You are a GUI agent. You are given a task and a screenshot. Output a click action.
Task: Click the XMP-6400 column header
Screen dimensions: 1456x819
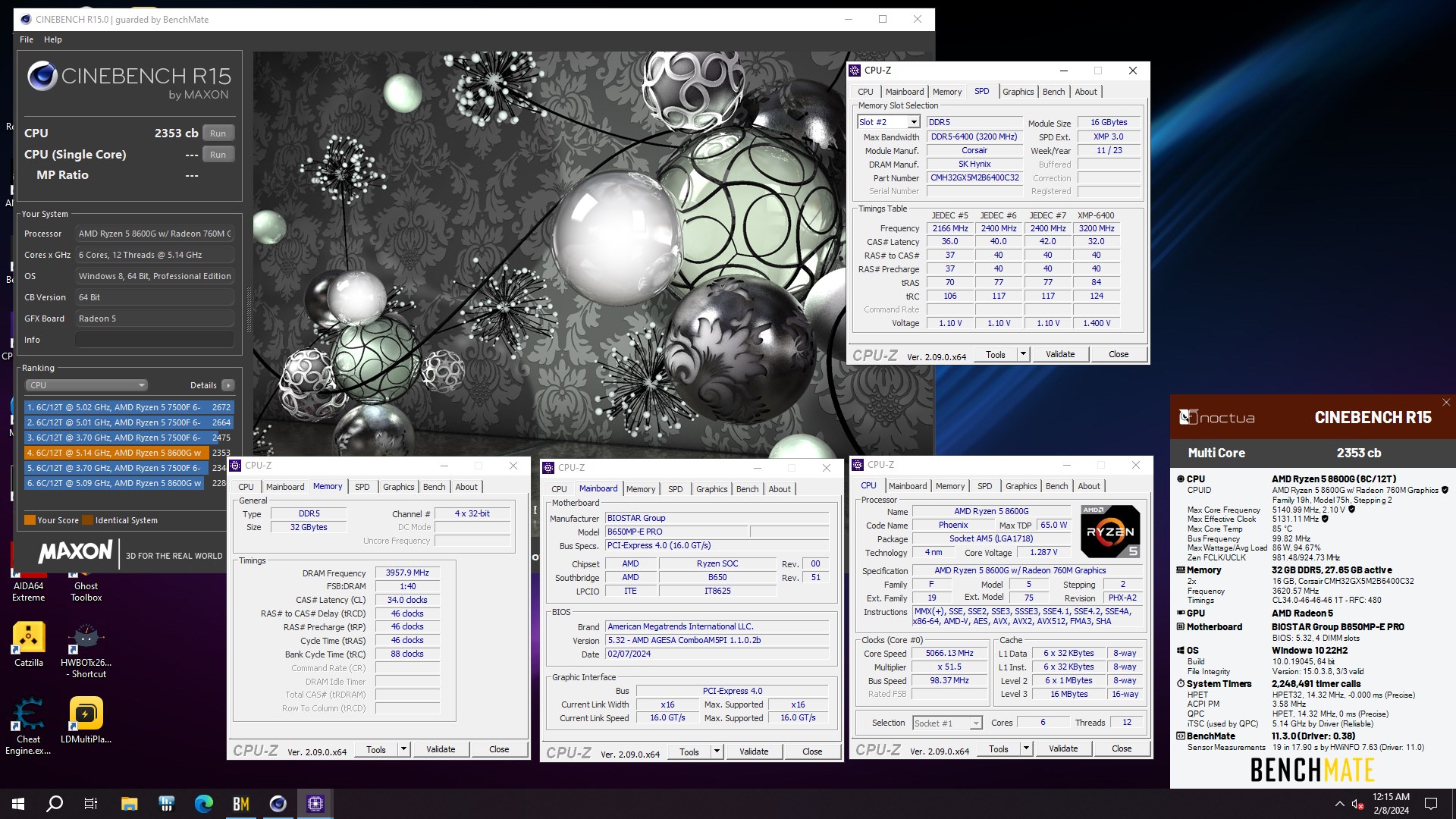click(1096, 215)
